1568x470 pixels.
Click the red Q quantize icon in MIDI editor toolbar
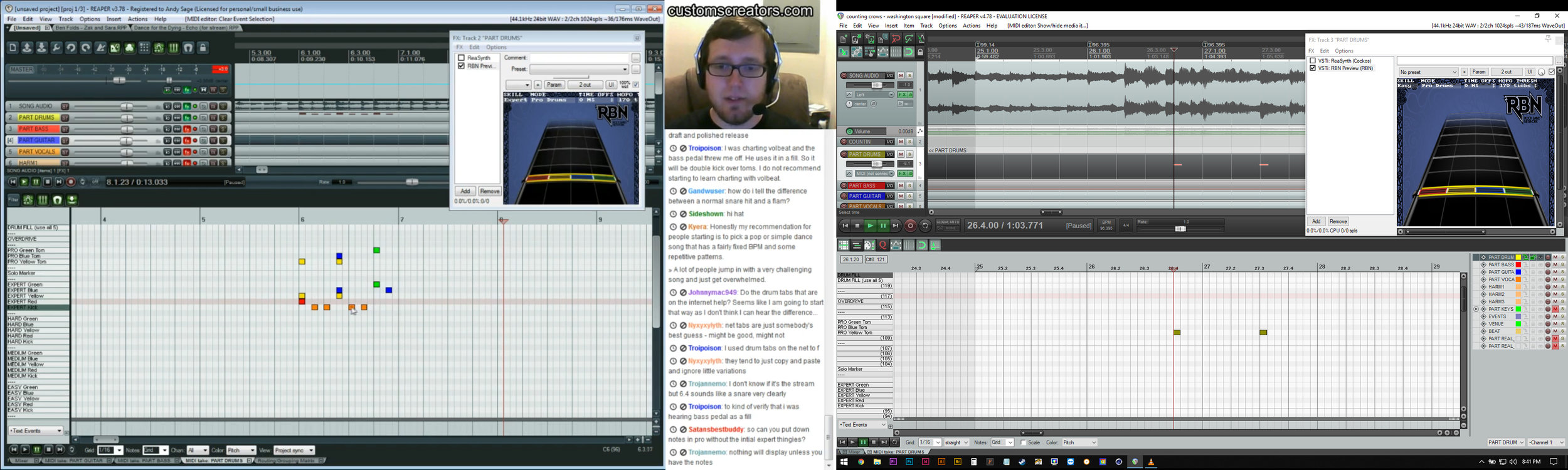click(882, 245)
